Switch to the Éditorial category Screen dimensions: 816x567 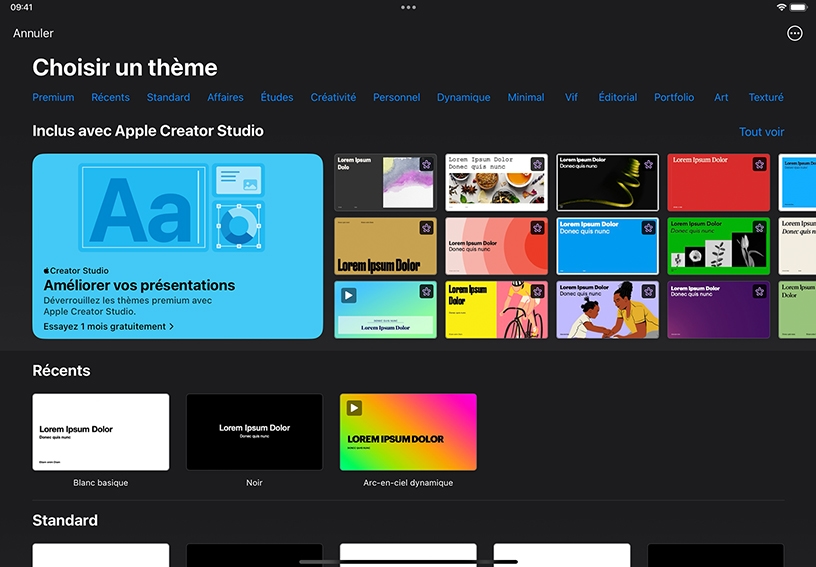point(618,97)
